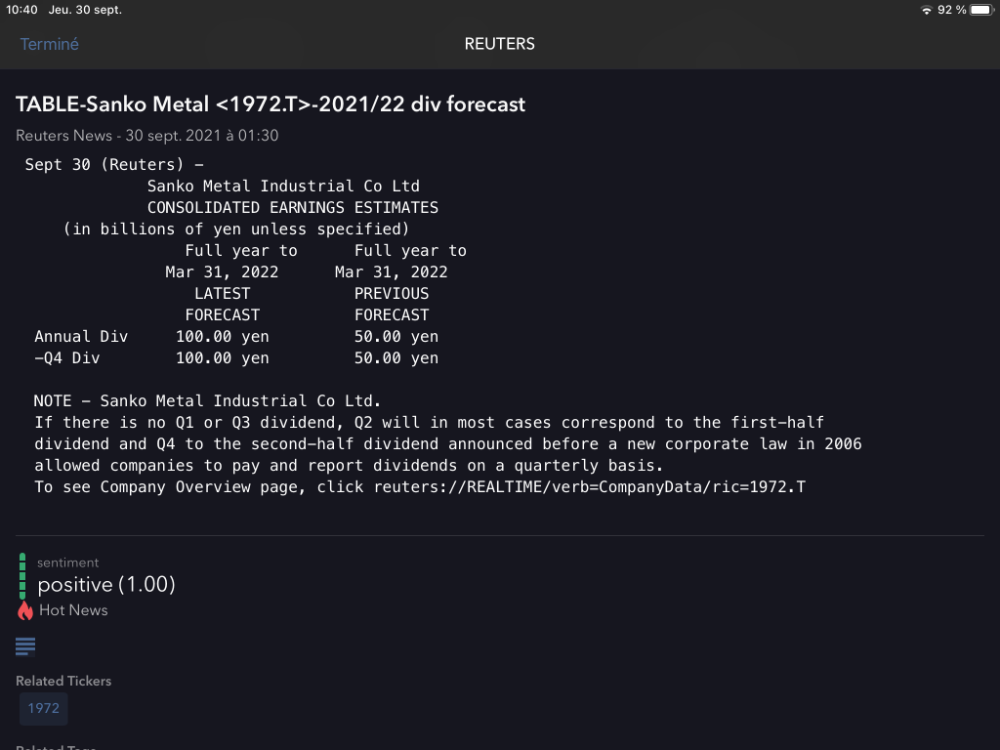The width and height of the screenshot is (1000, 750).
Task: Tap the CONSOLIDATED EARNINGS ESTIMATES heading
Action: click(x=292, y=208)
